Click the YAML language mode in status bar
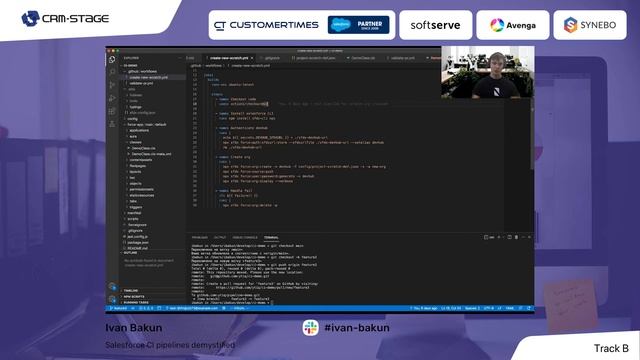The image size is (640, 360). pos(509,308)
